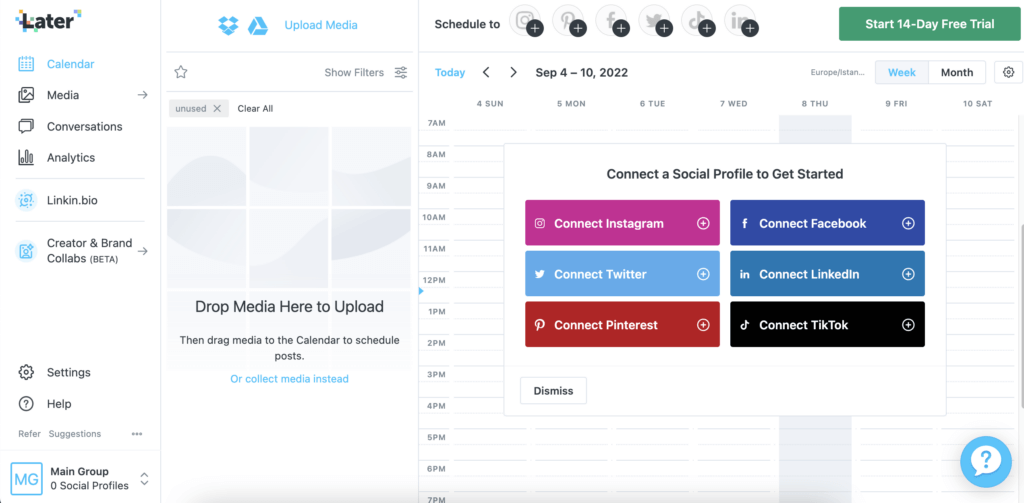The width and height of the screenshot is (1024, 503).
Task: Open Linkin.bio in sidebar
Action: point(72,201)
